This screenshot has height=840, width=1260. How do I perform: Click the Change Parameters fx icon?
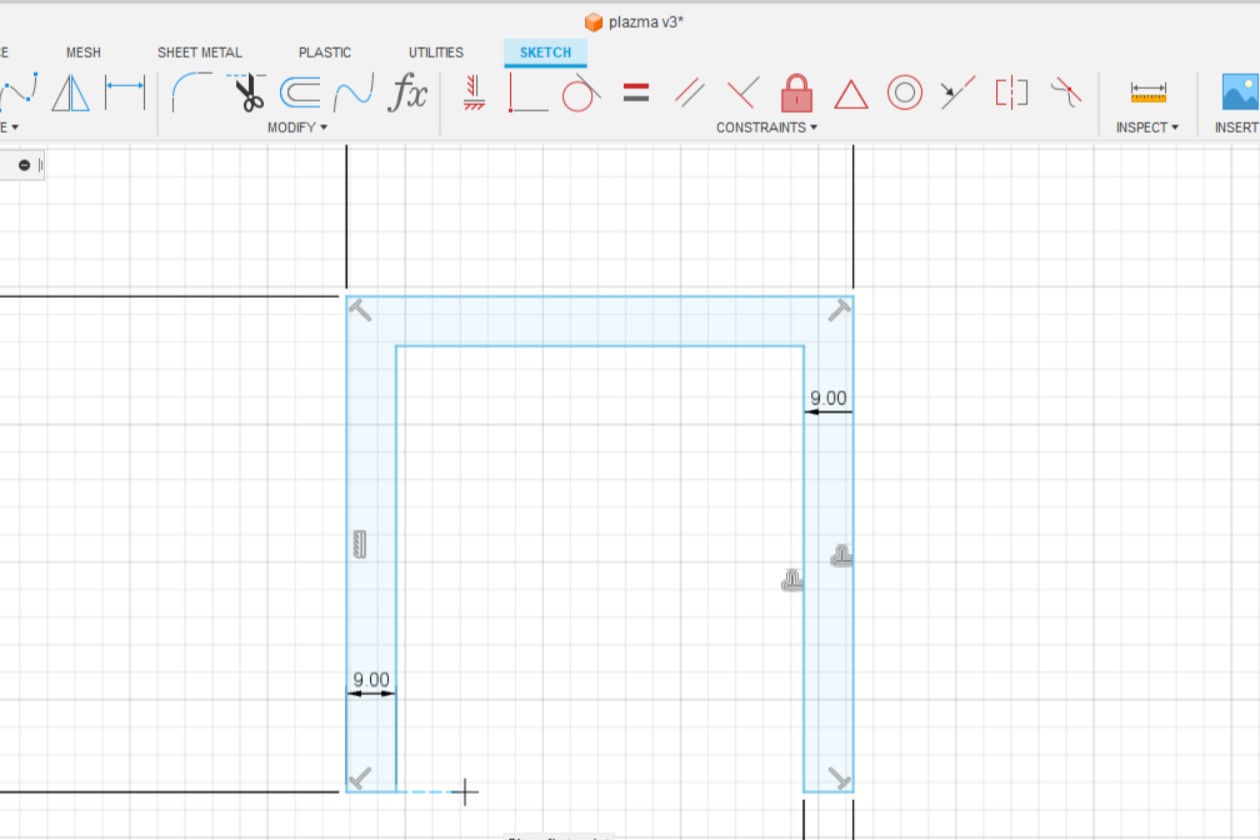coord(410,92)
